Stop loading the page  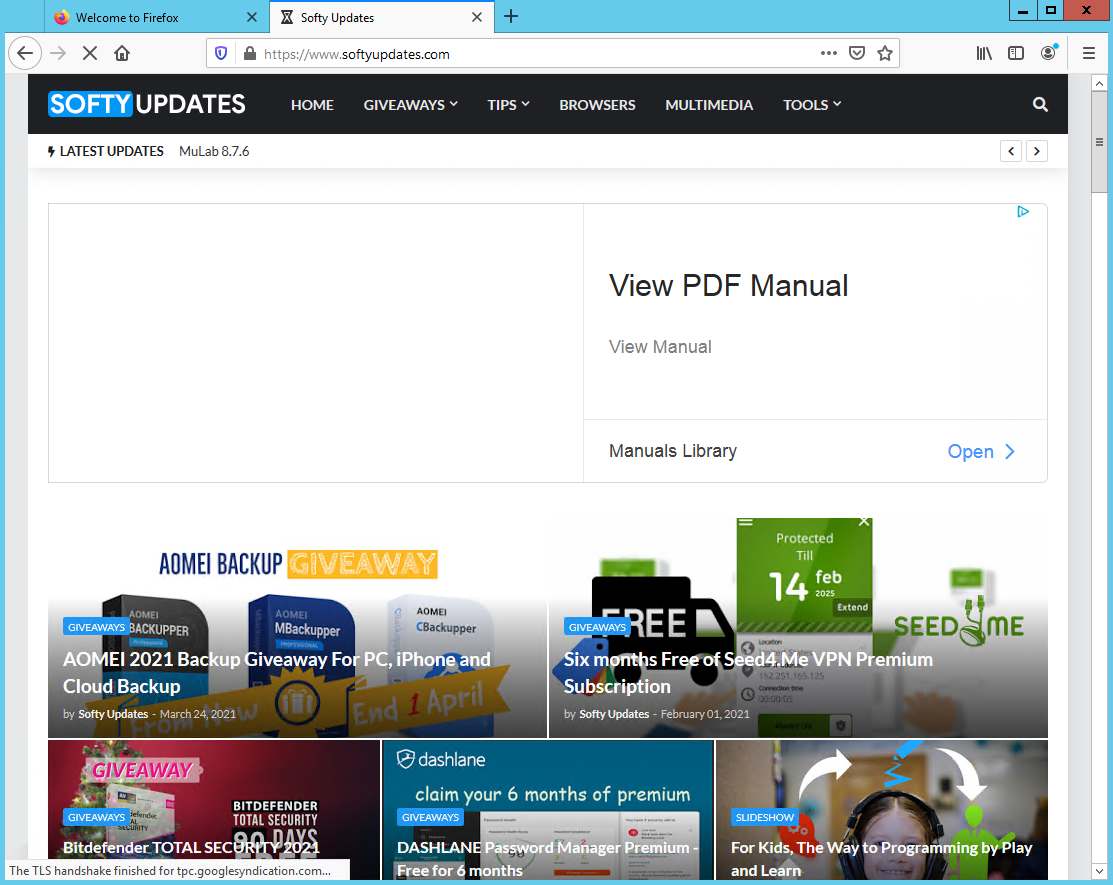point(89,53)
